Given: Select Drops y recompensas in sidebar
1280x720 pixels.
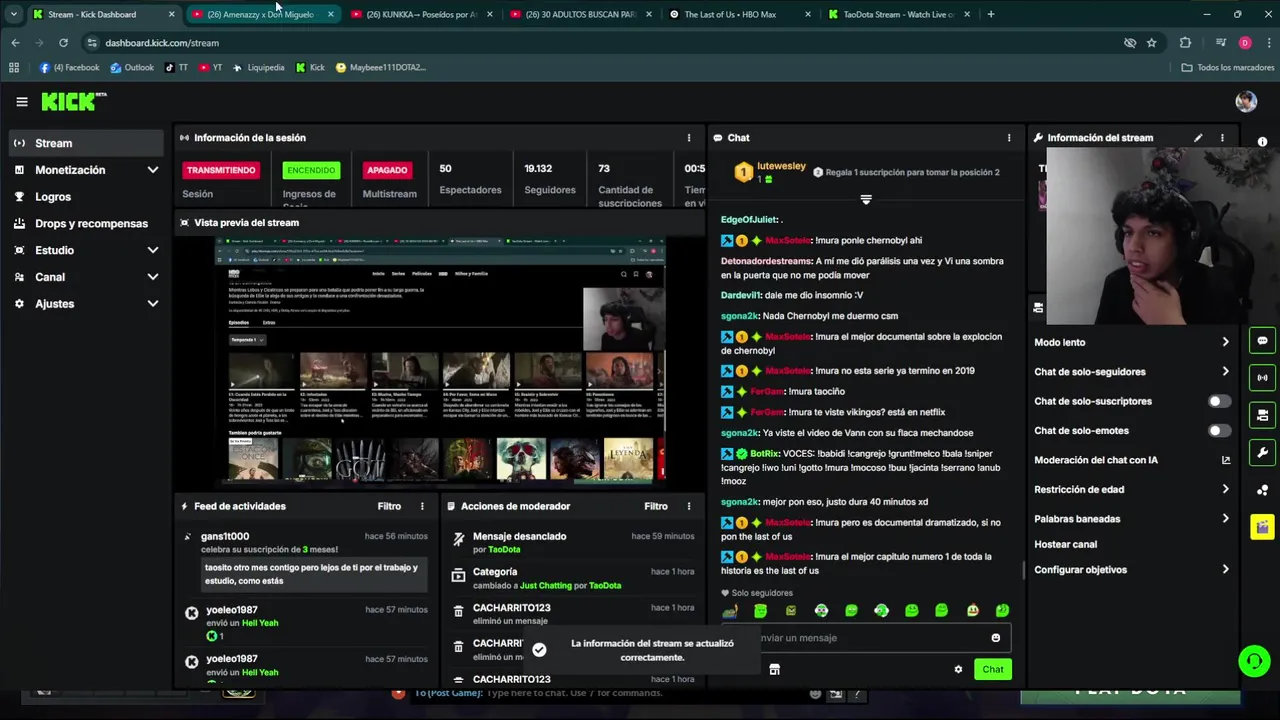Looking at the screenshot, I should click(x=85, y=224).
